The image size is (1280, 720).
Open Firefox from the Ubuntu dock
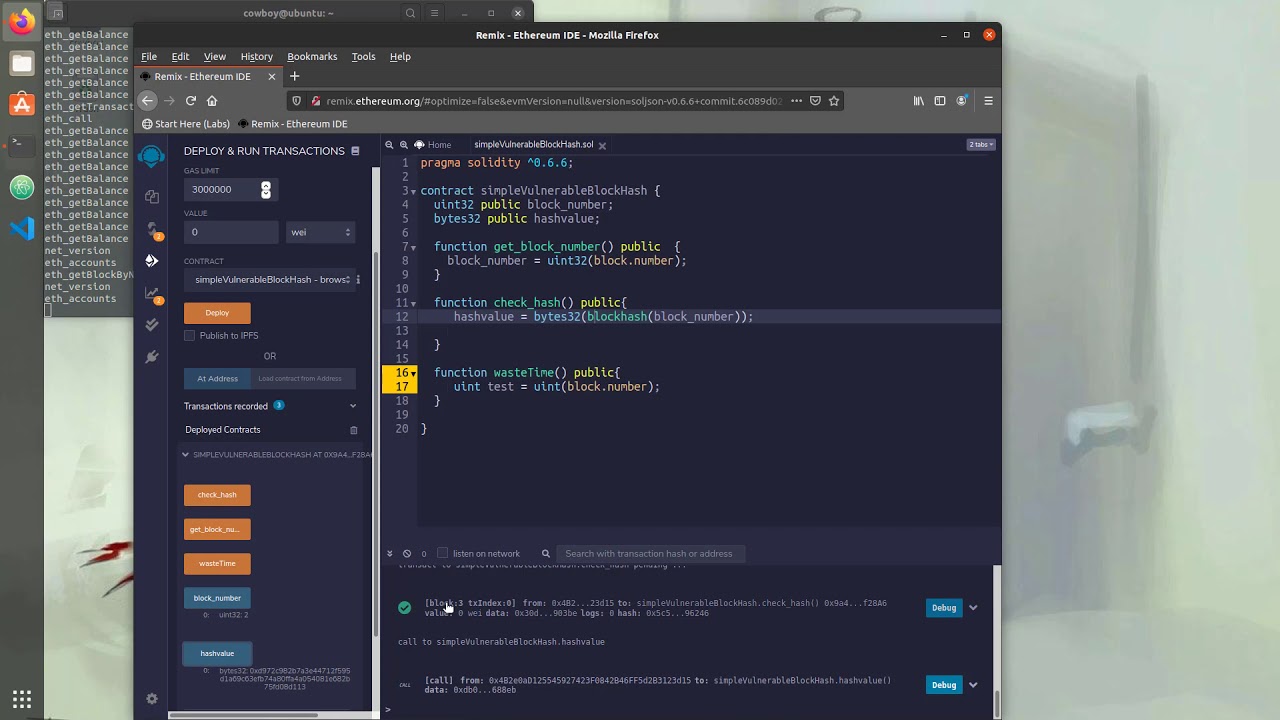point(22,21)
